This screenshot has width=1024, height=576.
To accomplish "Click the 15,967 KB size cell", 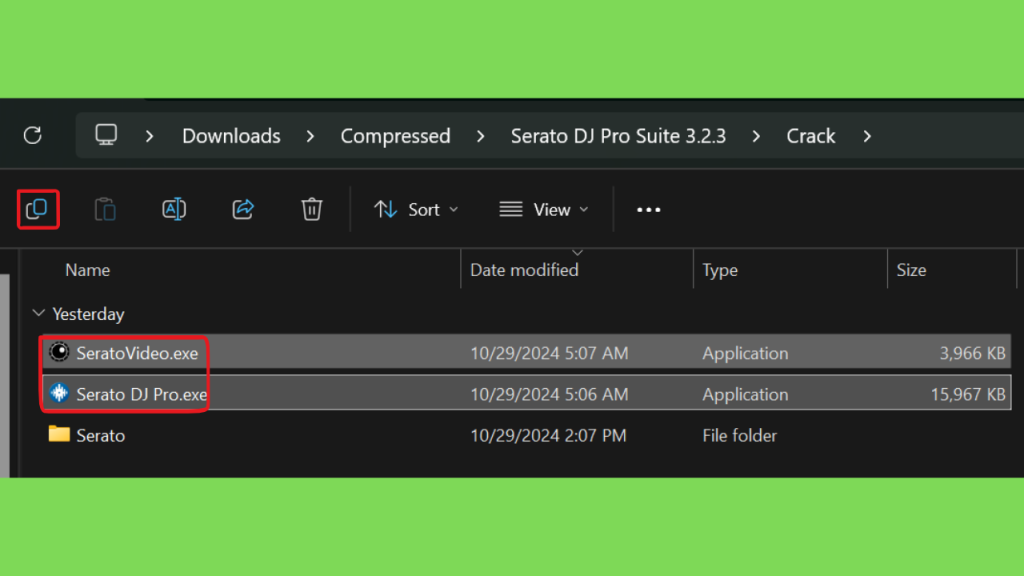I will click(x=968, y=394).
